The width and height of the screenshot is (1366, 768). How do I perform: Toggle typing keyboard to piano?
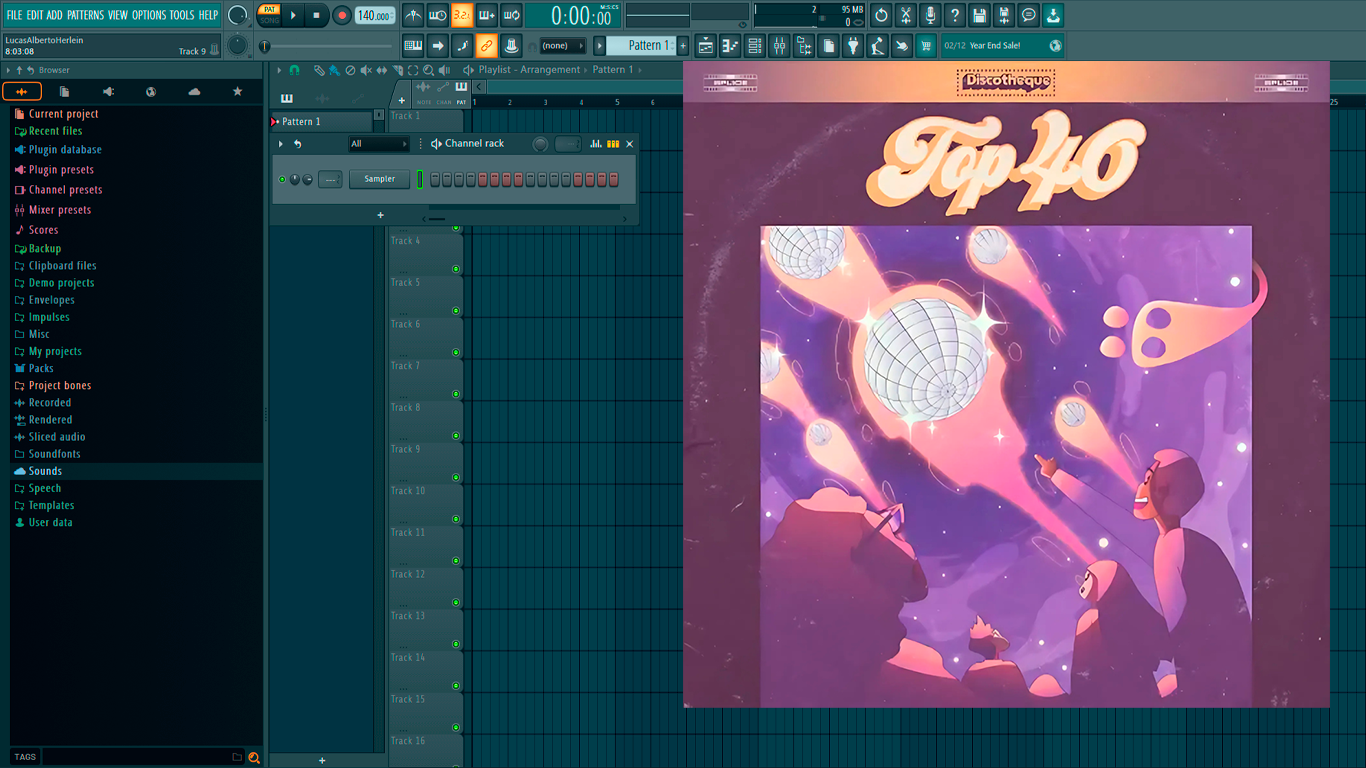(413, 45)
